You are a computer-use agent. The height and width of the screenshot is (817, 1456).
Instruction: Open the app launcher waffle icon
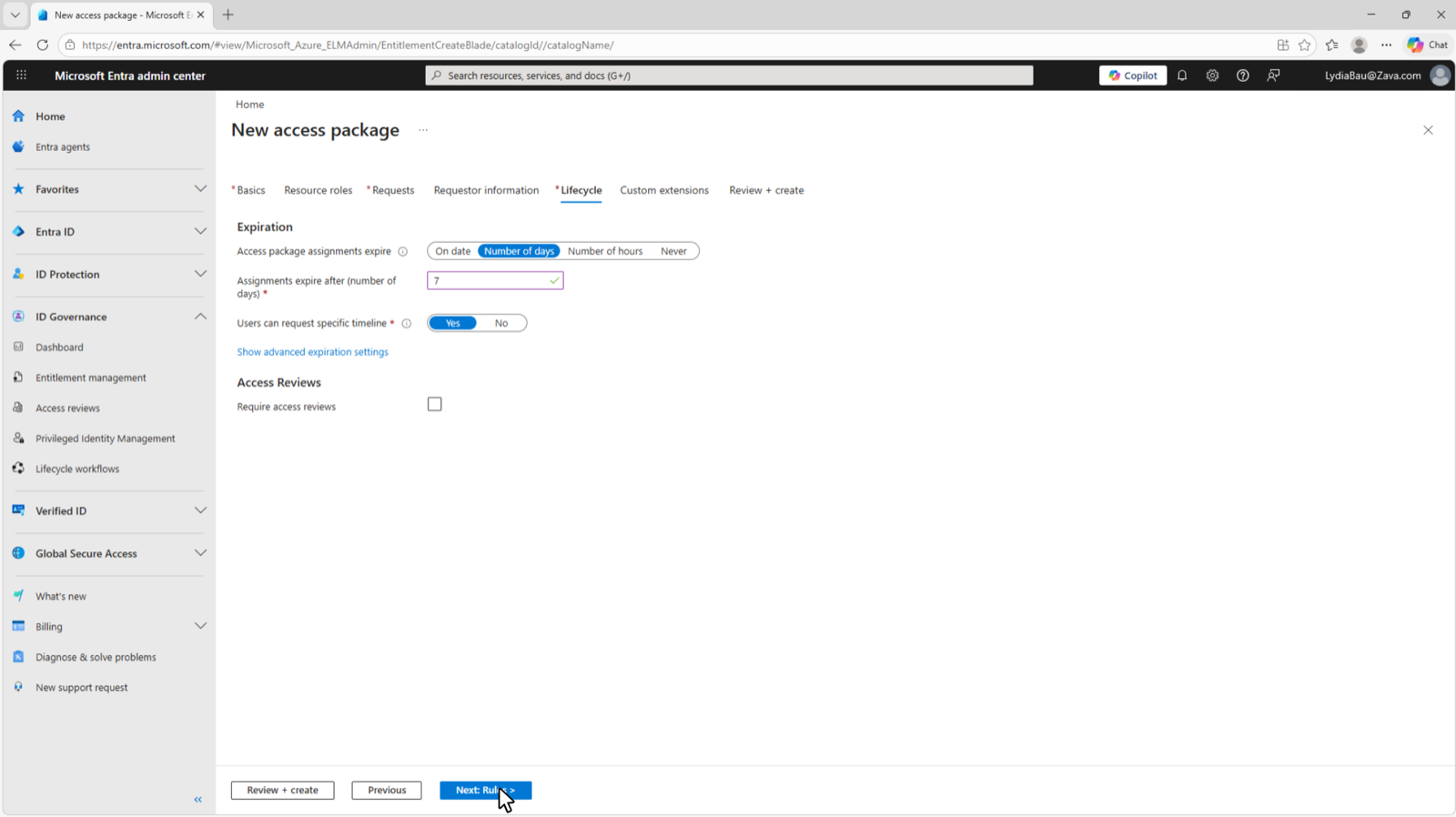point(21,76)
